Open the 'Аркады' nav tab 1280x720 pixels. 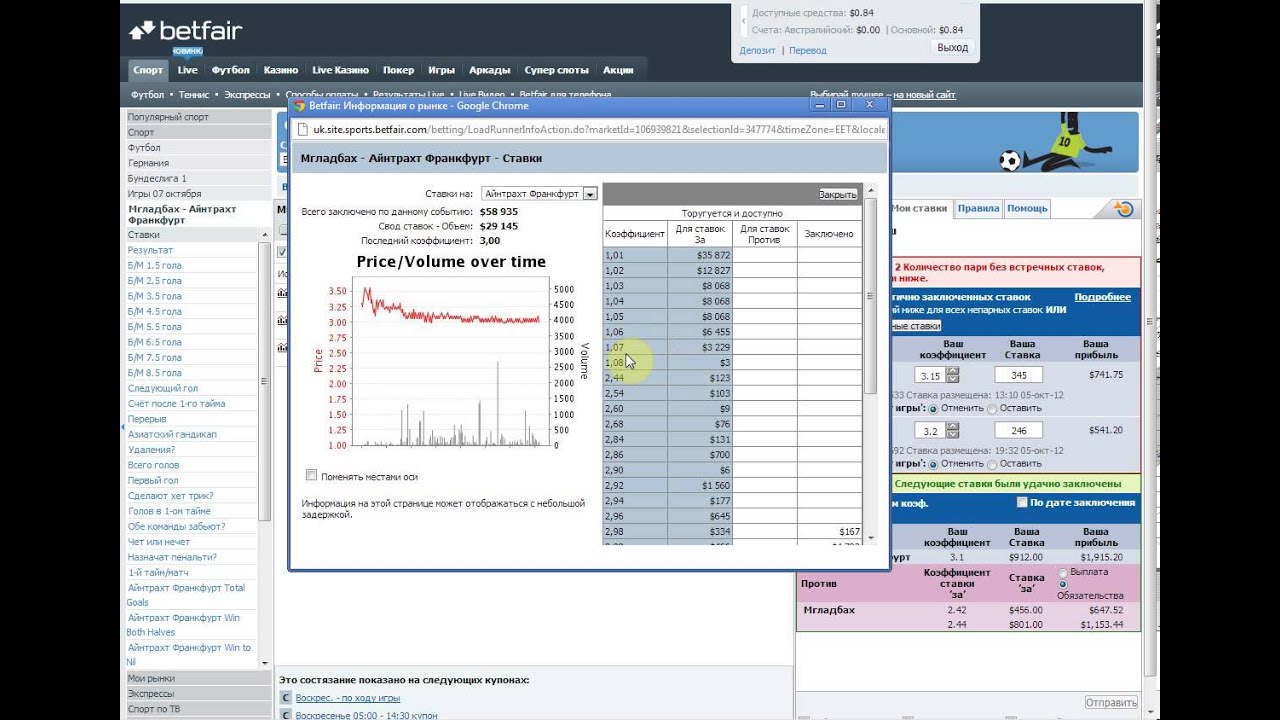click(x=490, y=70)
